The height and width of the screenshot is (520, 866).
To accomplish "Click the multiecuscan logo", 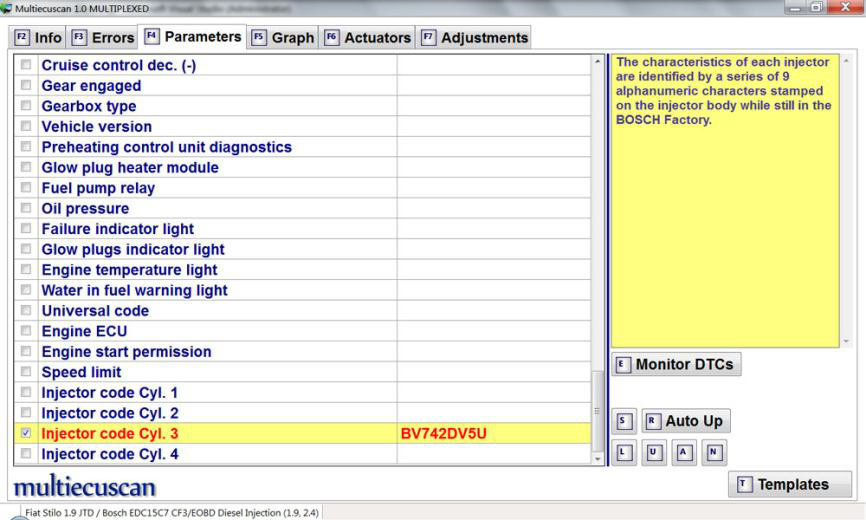I will [83, 486].
